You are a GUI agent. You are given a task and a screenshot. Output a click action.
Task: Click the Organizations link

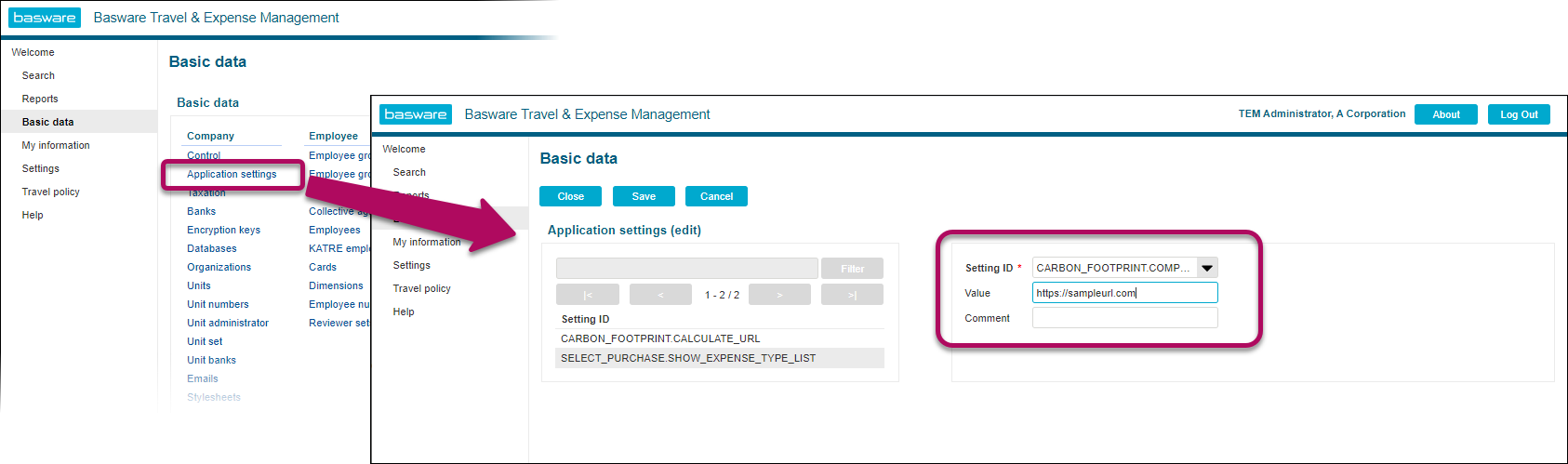tap(219, 267)
